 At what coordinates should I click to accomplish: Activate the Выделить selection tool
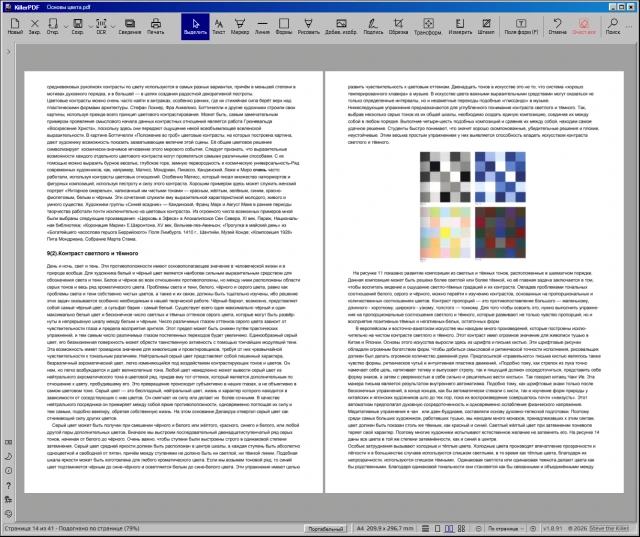click(195, 27)
